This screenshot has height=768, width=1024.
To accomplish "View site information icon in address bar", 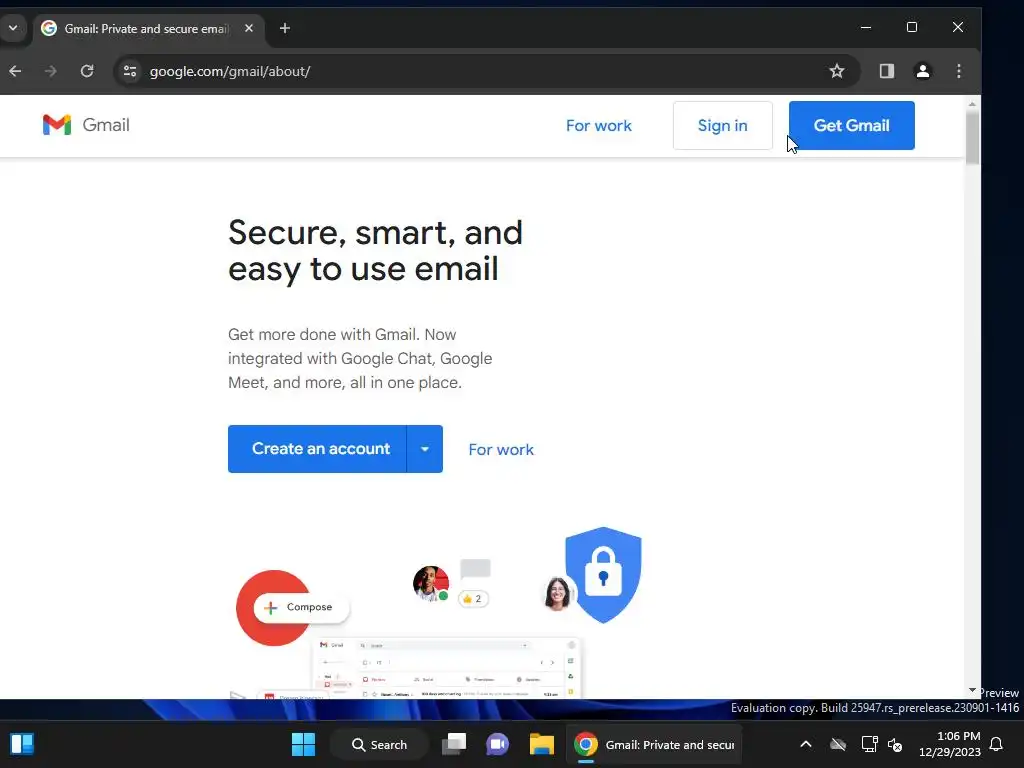I will tap(130, 71).
